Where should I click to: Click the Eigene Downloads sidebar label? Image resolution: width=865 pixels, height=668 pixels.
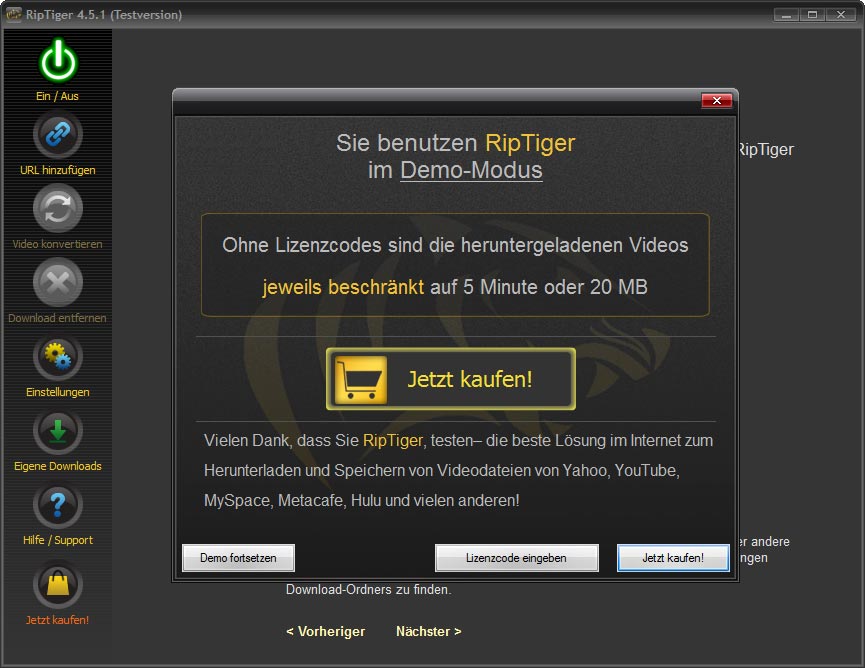point(57,466)
